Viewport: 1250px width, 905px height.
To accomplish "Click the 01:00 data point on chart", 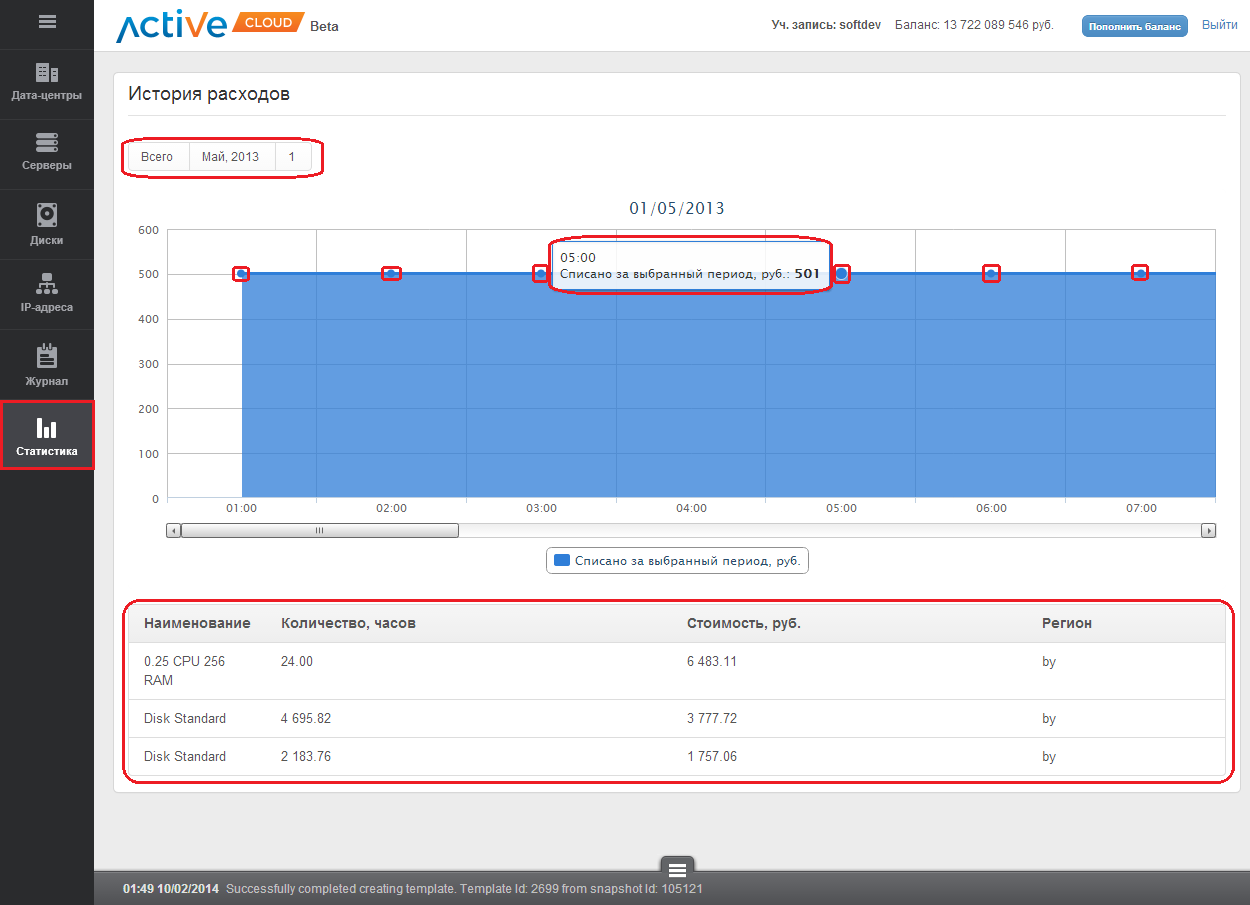I will tap(241, 274).
